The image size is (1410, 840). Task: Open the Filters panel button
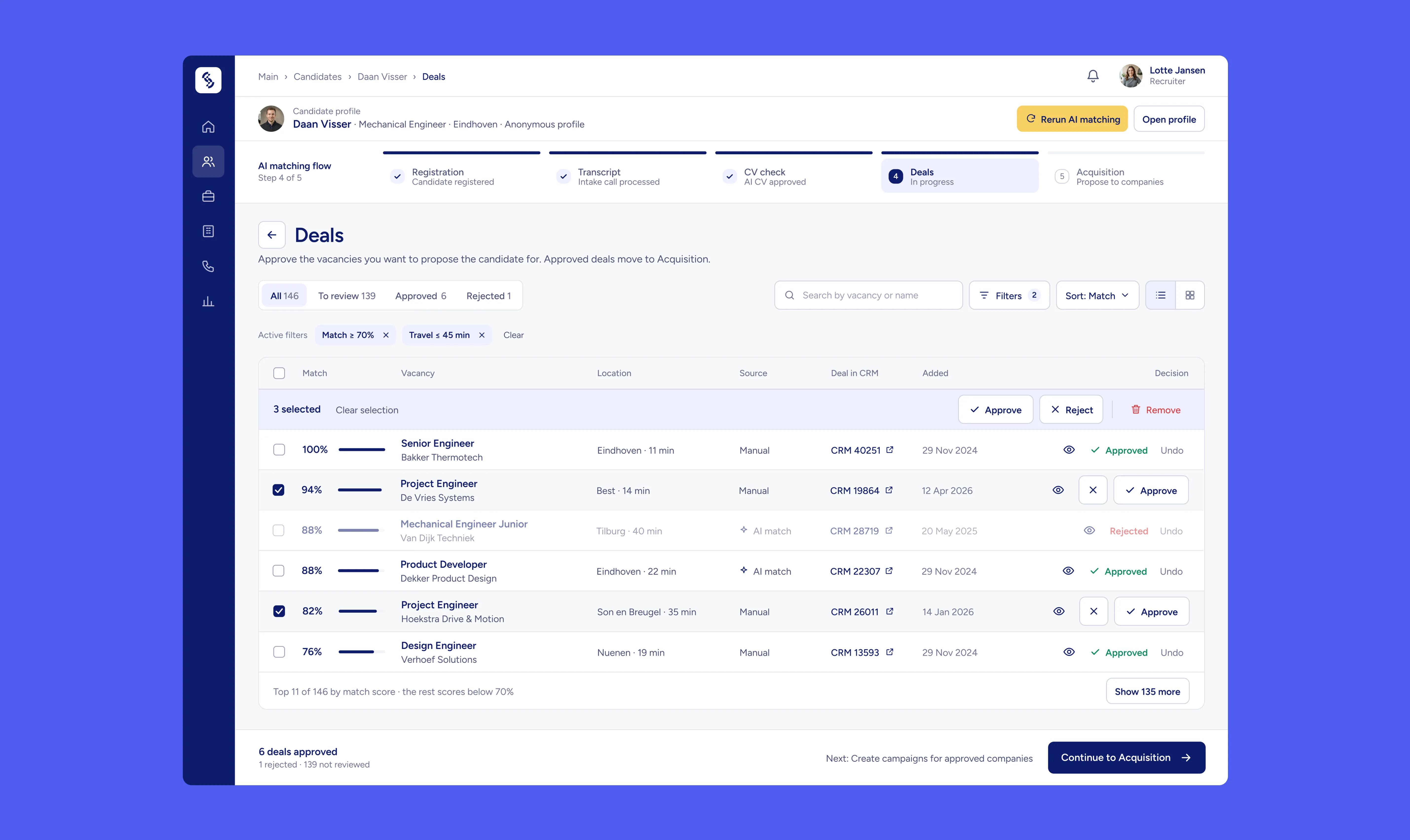1009,296
